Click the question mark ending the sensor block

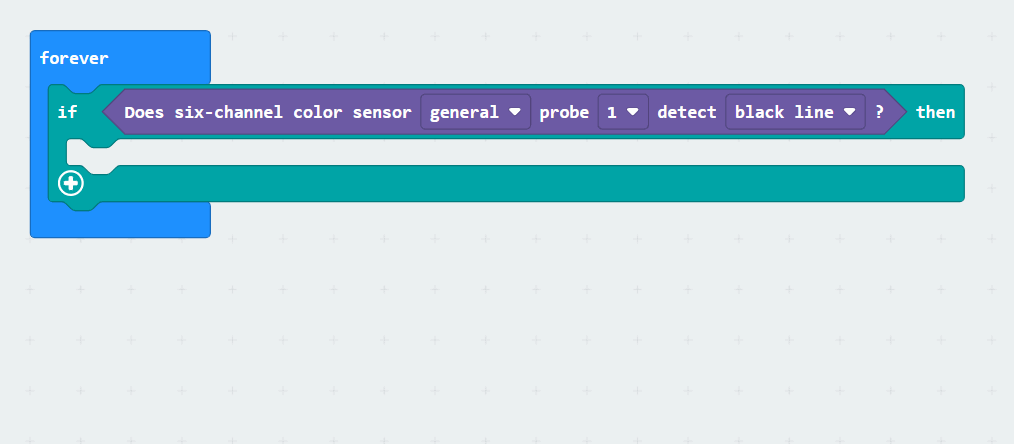coord(879,112)
